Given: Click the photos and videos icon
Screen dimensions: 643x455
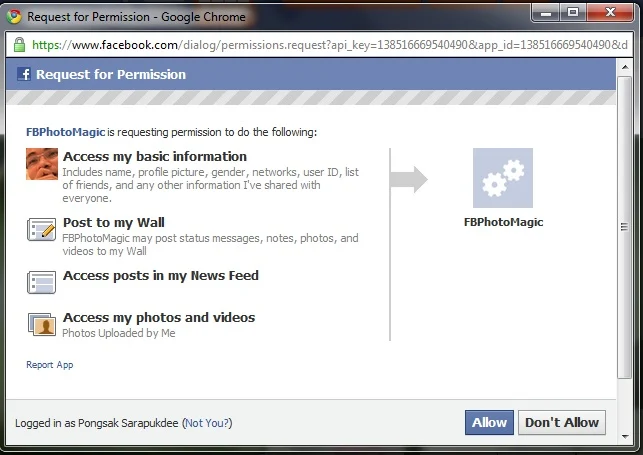Looking at the screenshot, I should coord(41,324).
